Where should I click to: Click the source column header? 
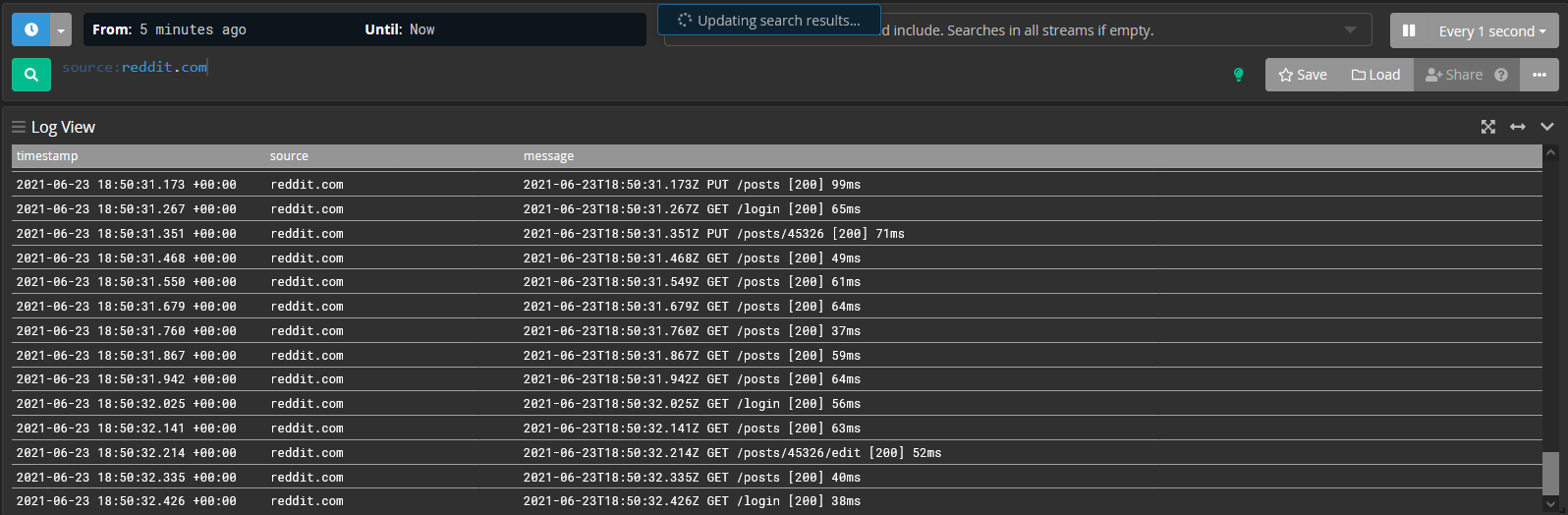(x=289, y=156)
